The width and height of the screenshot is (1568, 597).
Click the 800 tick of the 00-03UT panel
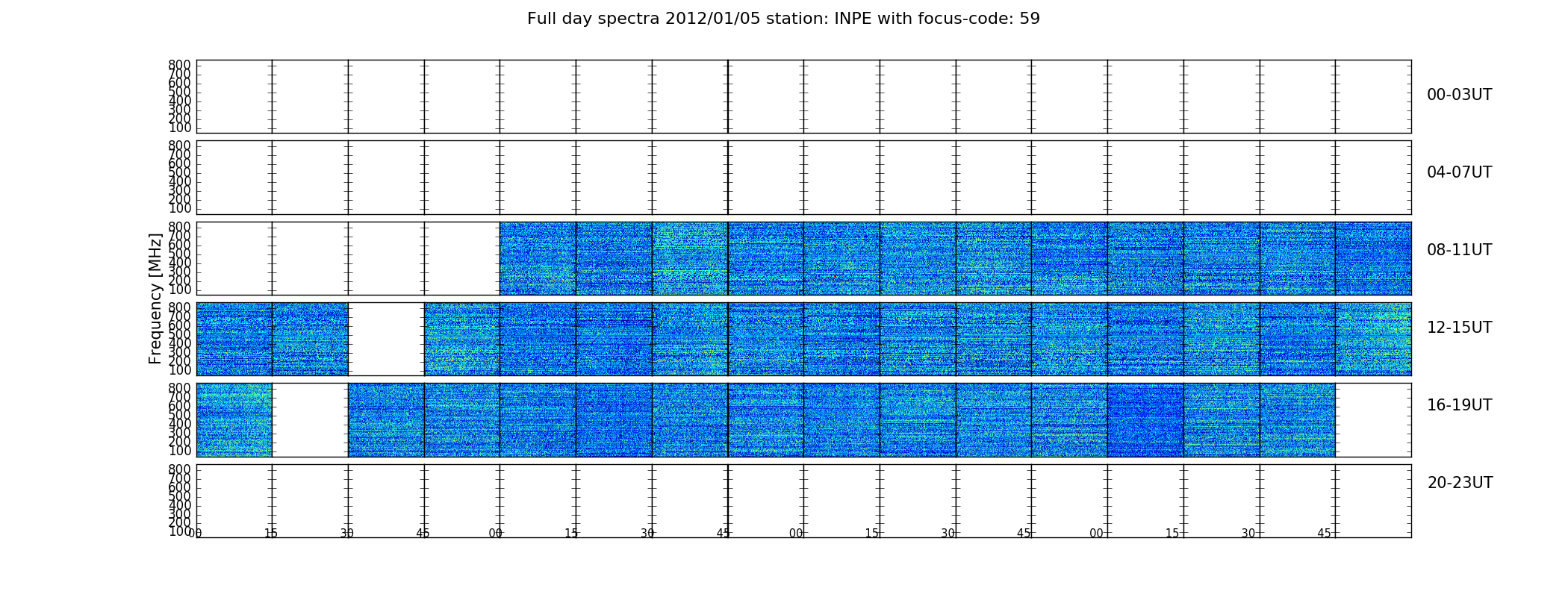[x=179, y=65]
